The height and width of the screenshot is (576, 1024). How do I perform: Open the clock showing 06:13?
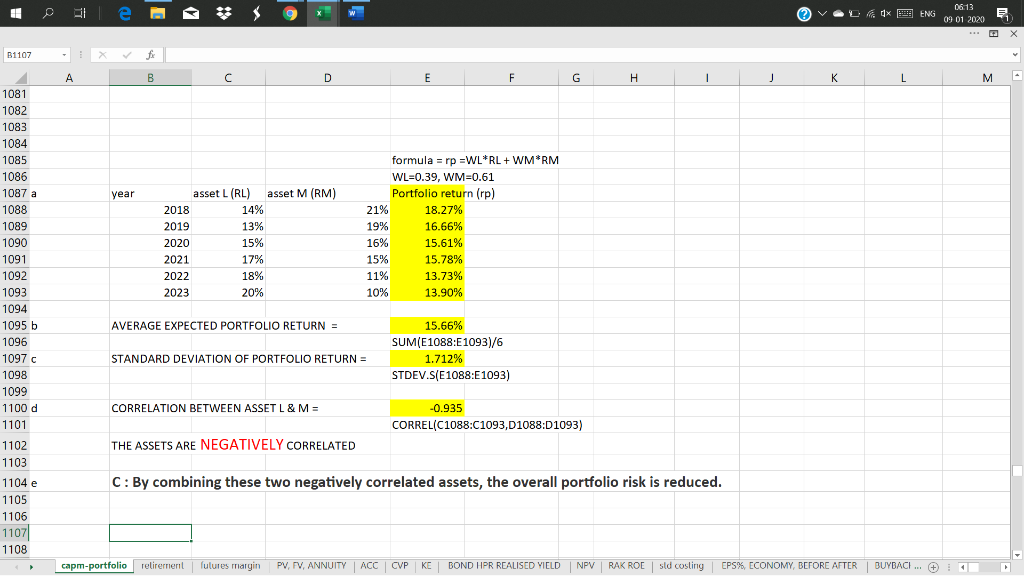[964, 13]
